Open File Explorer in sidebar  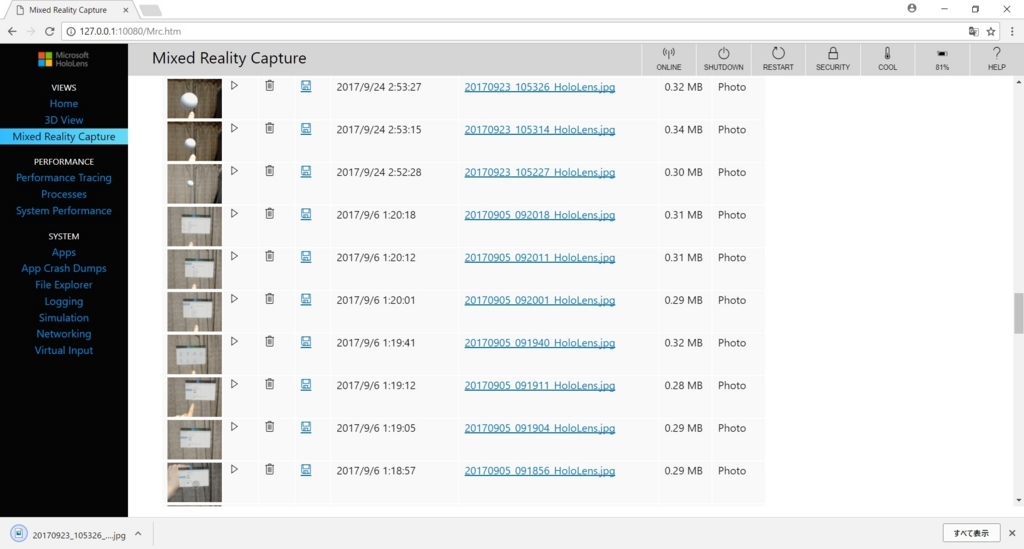click(63, 285)
